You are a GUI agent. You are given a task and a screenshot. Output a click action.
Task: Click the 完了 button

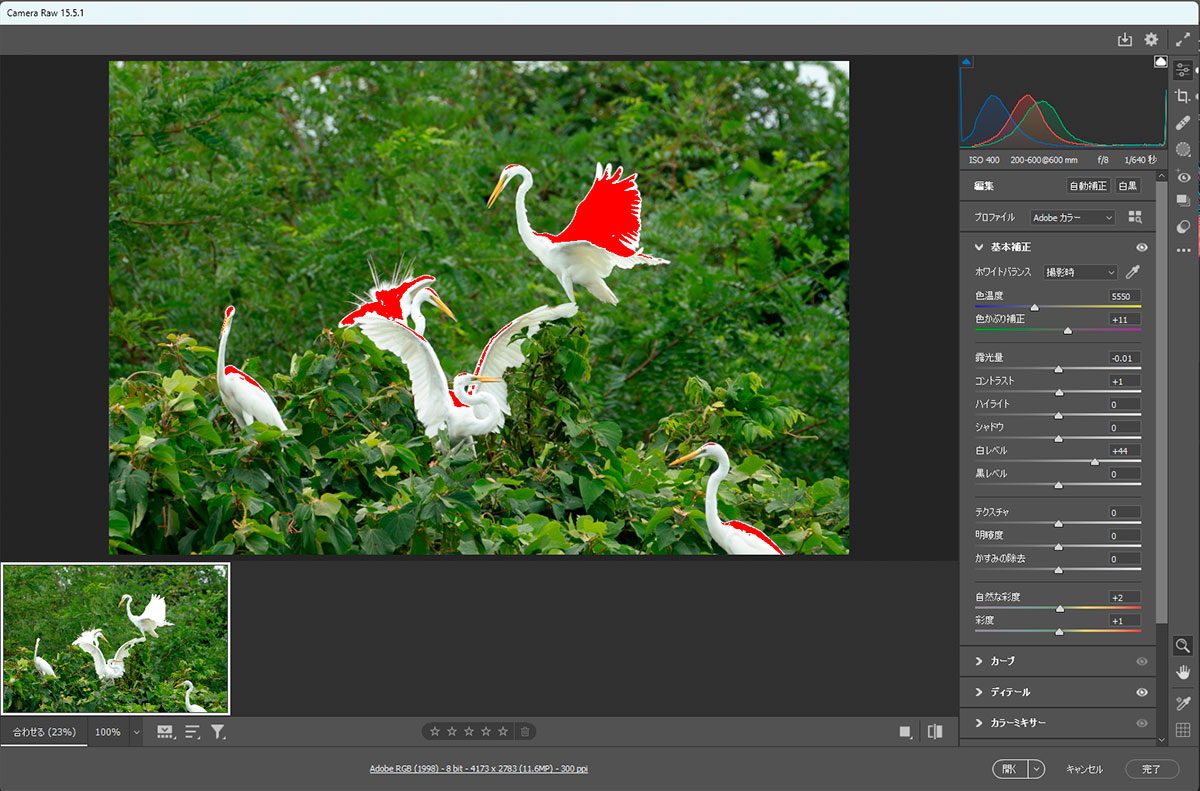1151,769
